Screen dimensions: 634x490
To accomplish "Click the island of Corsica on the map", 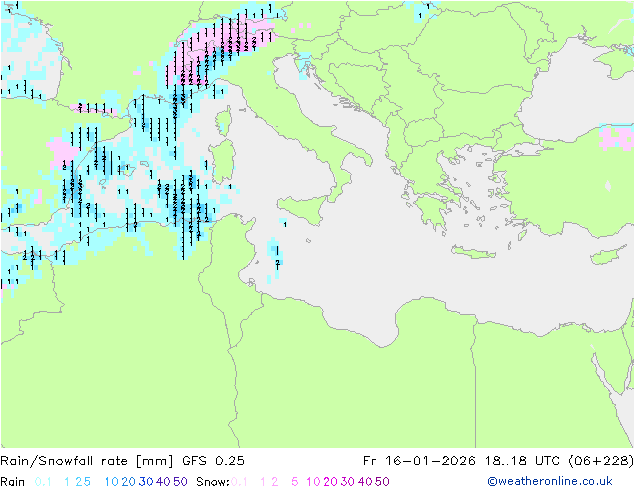I will 224,121.
